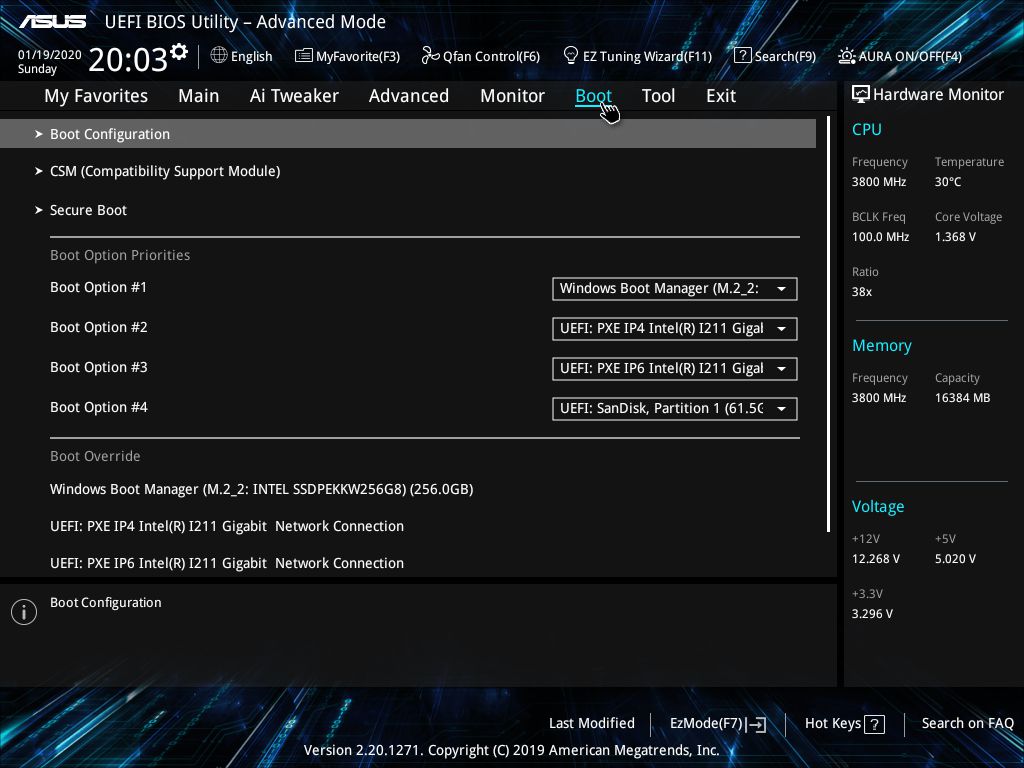Viewport: 1024px width, 768px height.
Task: Select UEFI PXE IP6 boot override
Action: click(x=227, y=563)
